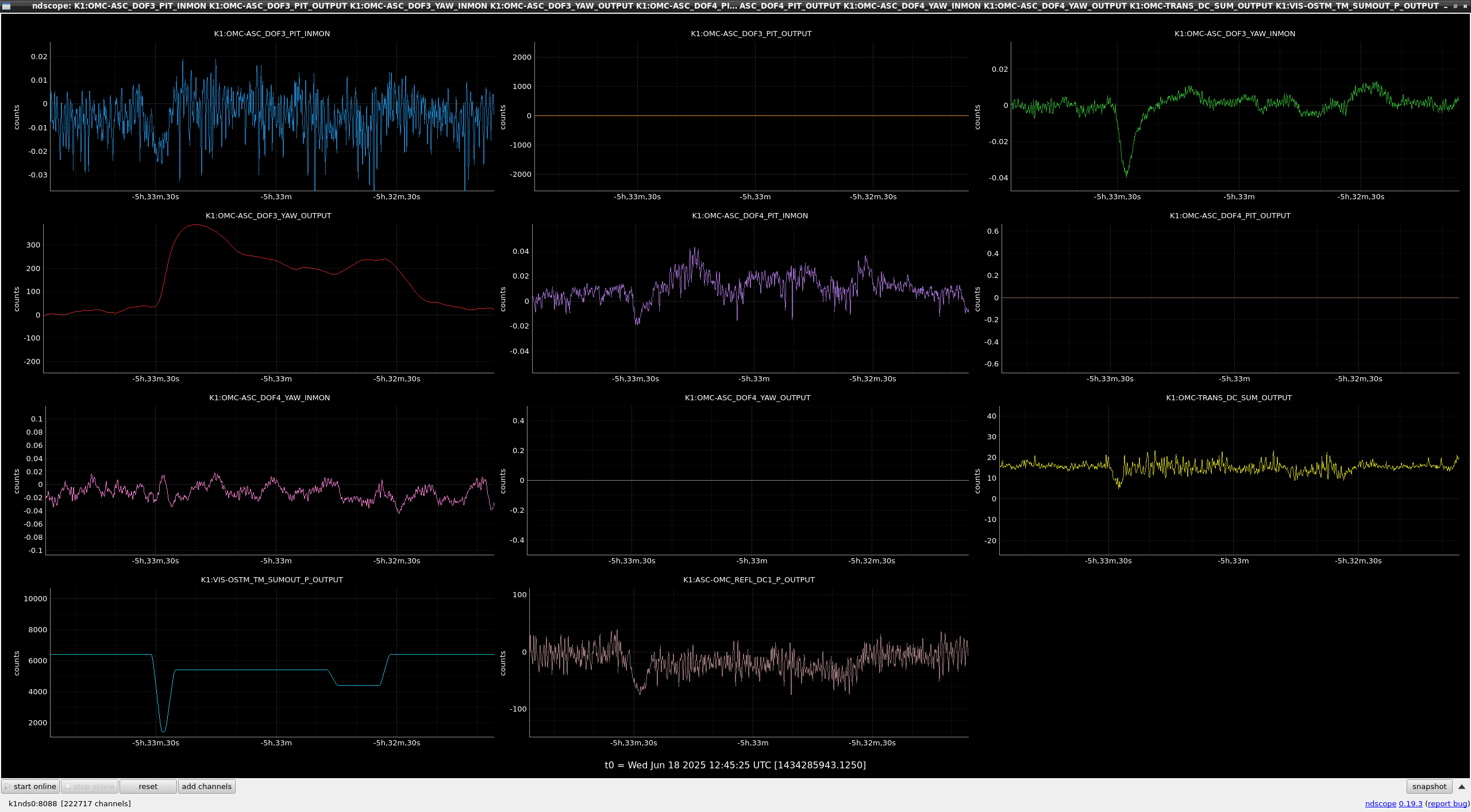Click the 300 tick on DOF3_YAW_OUTPUT axis

pyautogui.click(x=33, y=245)
